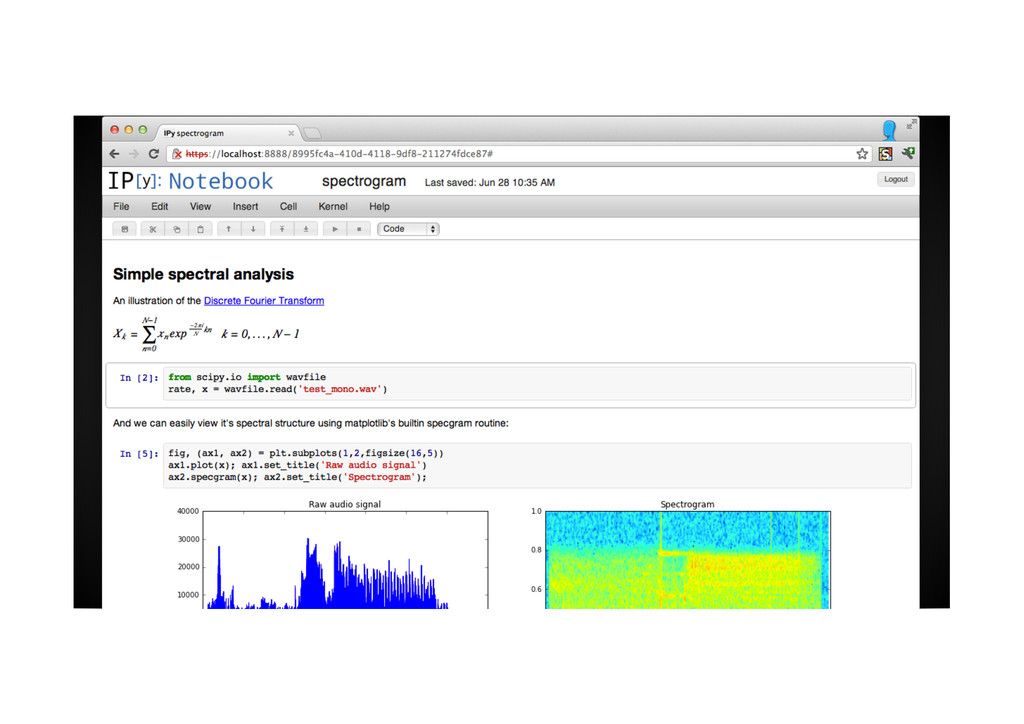This screenshot has width=1024, height=724.
Task: Insert a cell below with the toolbar icon
Action: [x=306, y=229]
